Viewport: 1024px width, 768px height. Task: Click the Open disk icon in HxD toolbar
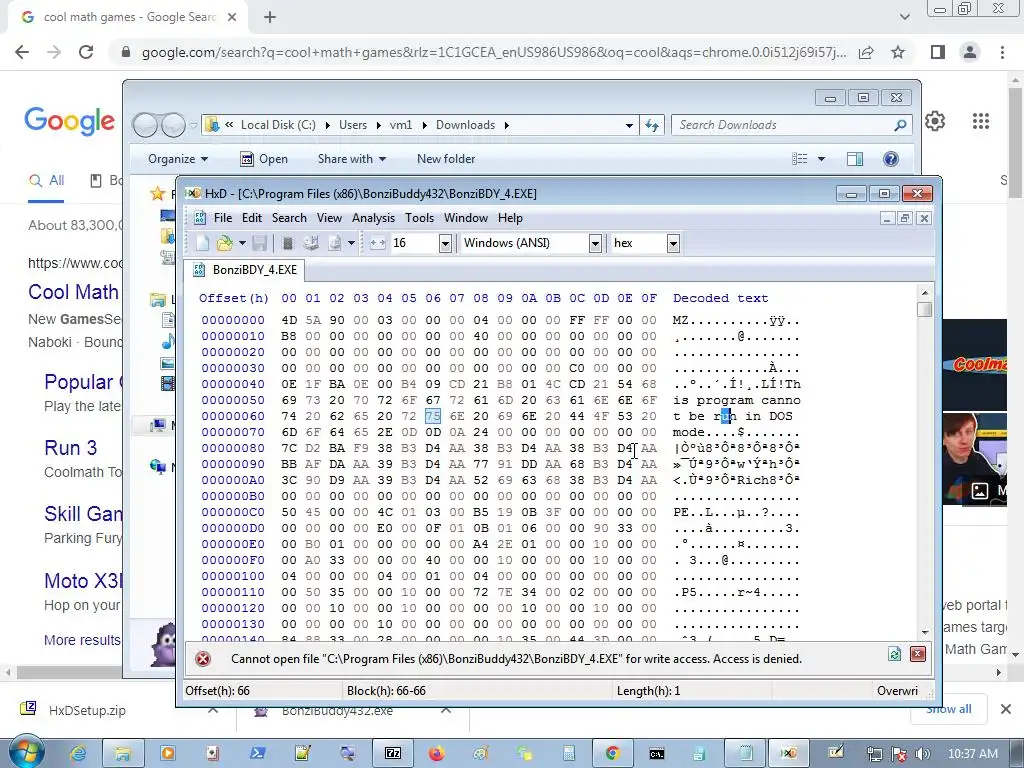click(311, 243)
